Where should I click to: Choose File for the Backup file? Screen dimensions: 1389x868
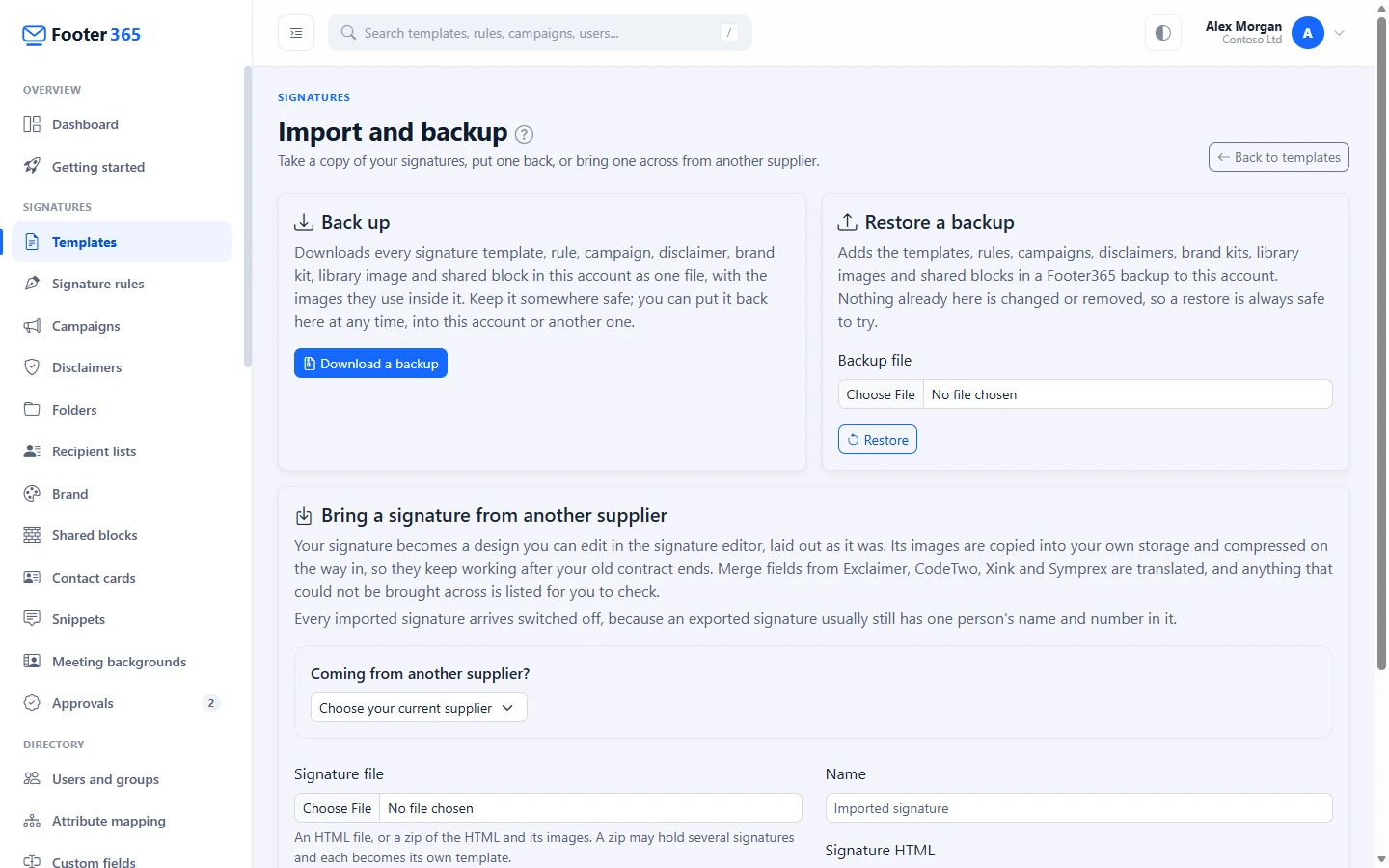coord(881,394)
